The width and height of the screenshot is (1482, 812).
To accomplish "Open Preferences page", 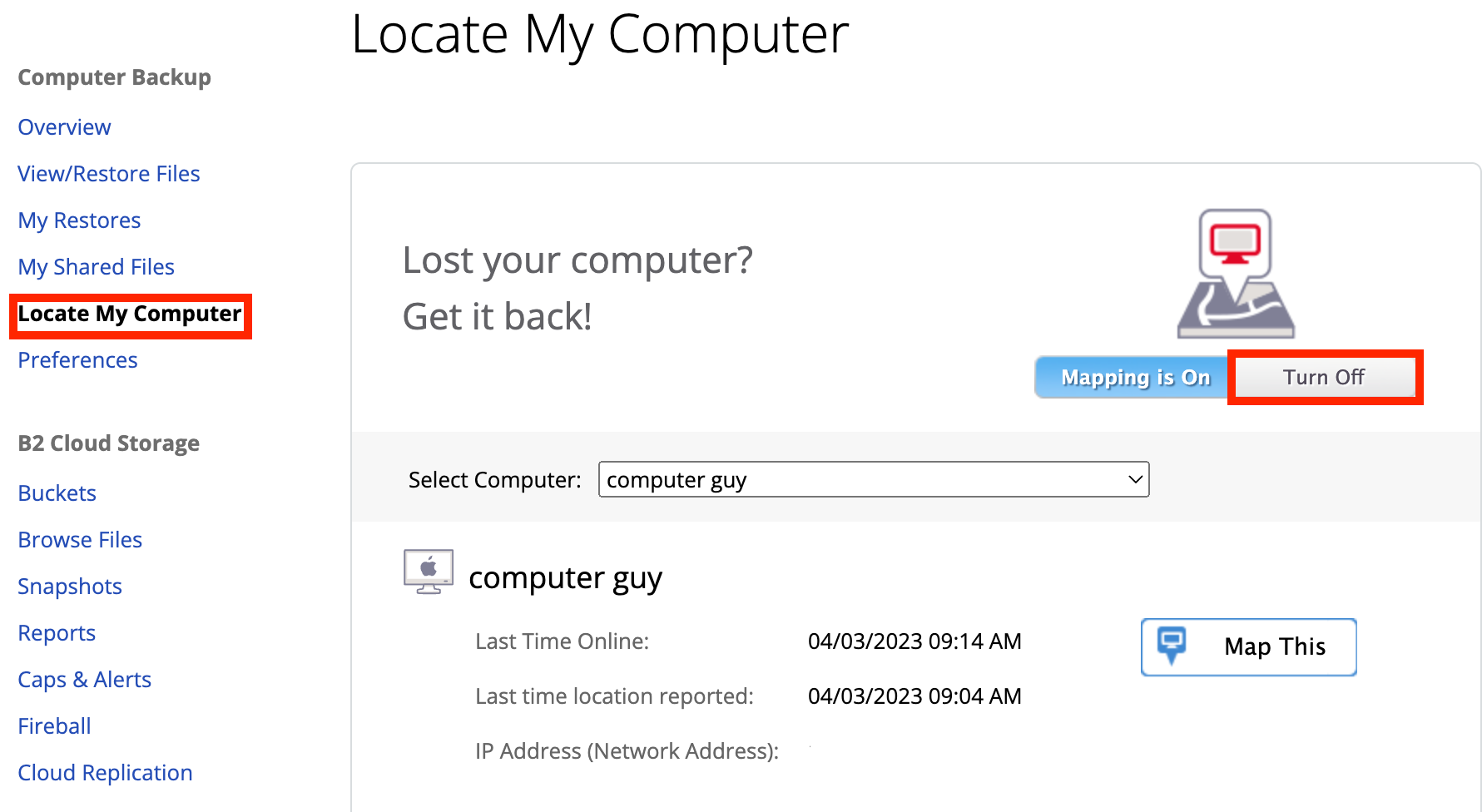I will [77, 360].
